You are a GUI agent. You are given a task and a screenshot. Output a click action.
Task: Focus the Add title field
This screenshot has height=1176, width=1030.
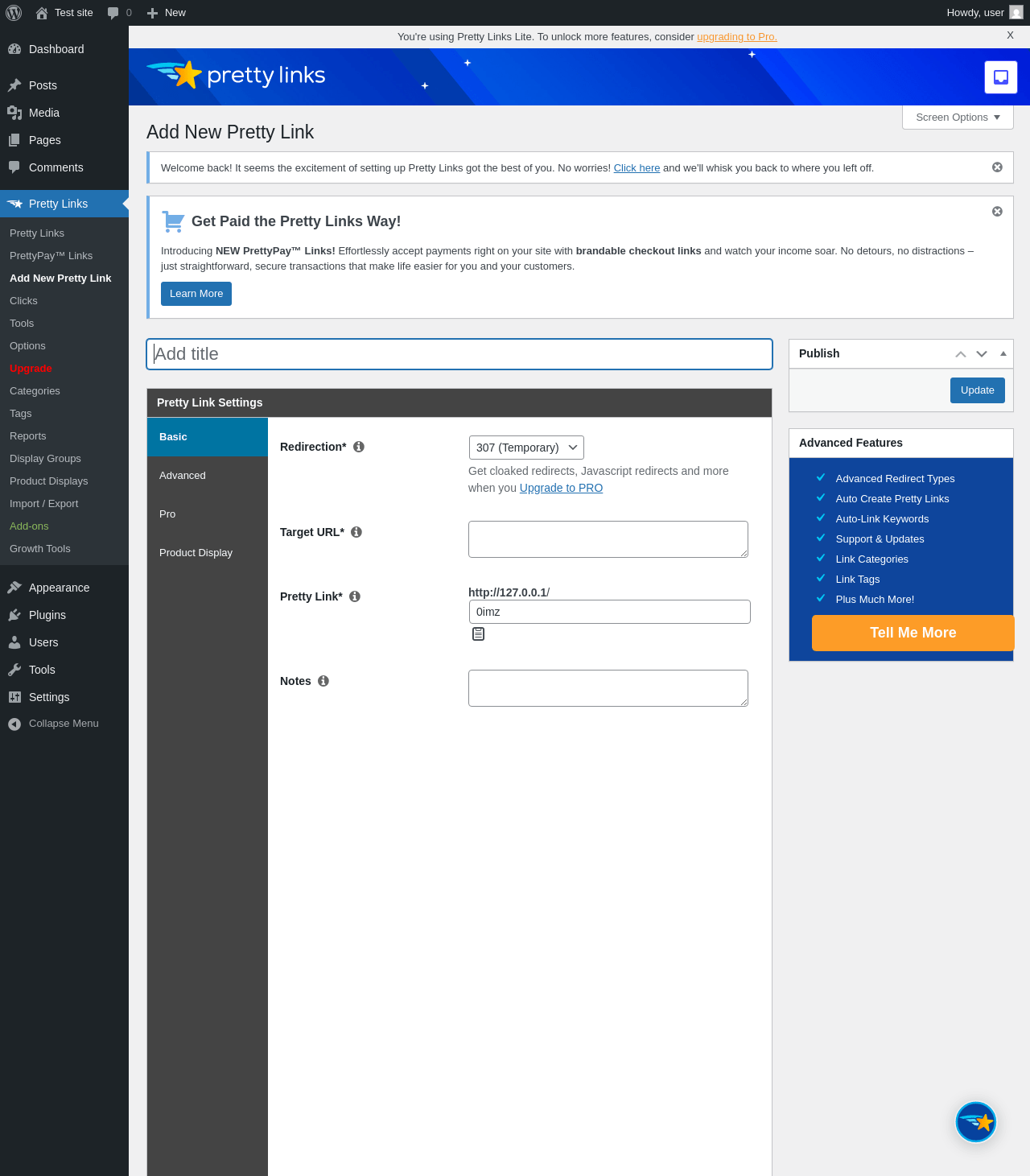click(x=459, y=354)
